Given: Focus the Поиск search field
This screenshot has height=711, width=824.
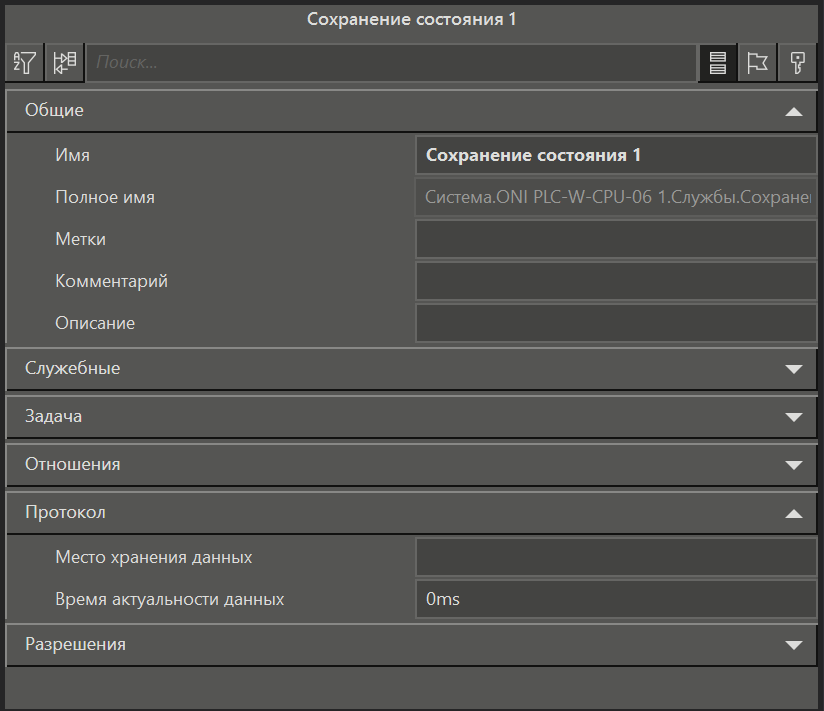Looking at the screenshot, I should [x=392, y=63].
